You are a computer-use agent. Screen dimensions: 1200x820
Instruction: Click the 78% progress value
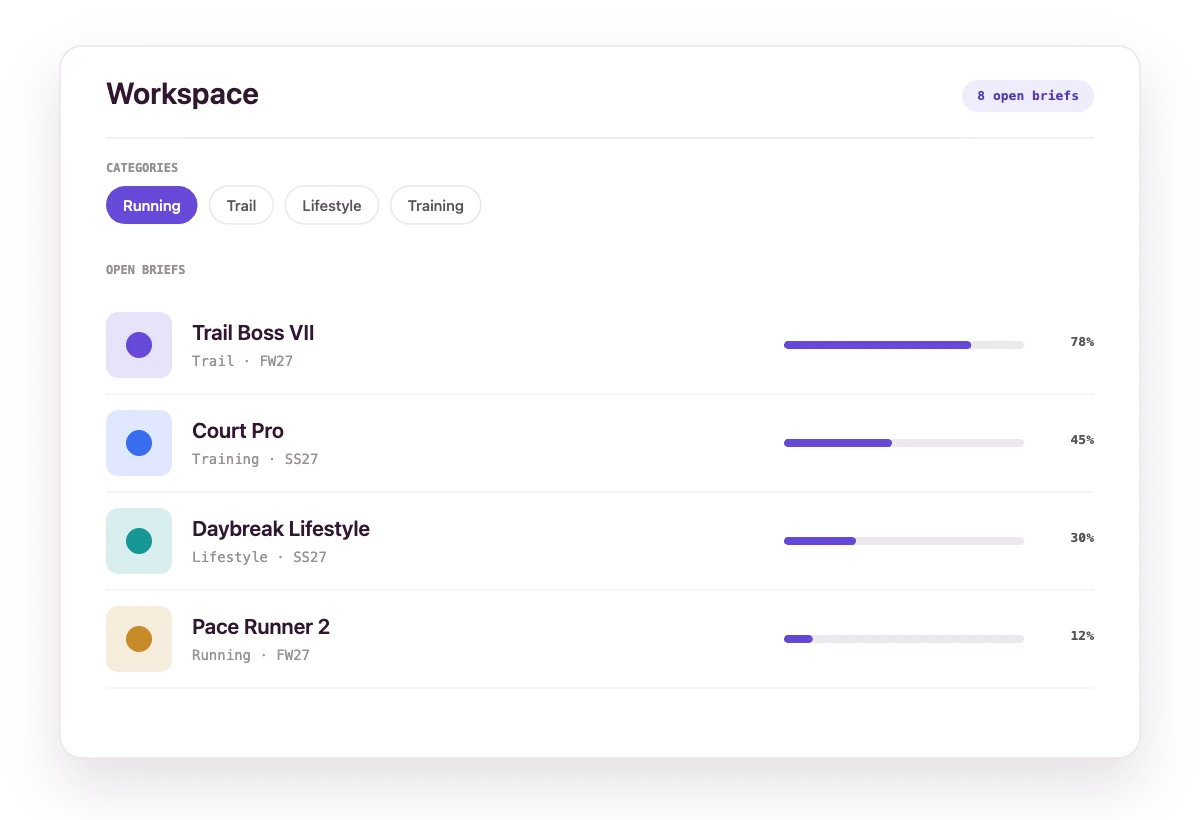click(1082, 342)
